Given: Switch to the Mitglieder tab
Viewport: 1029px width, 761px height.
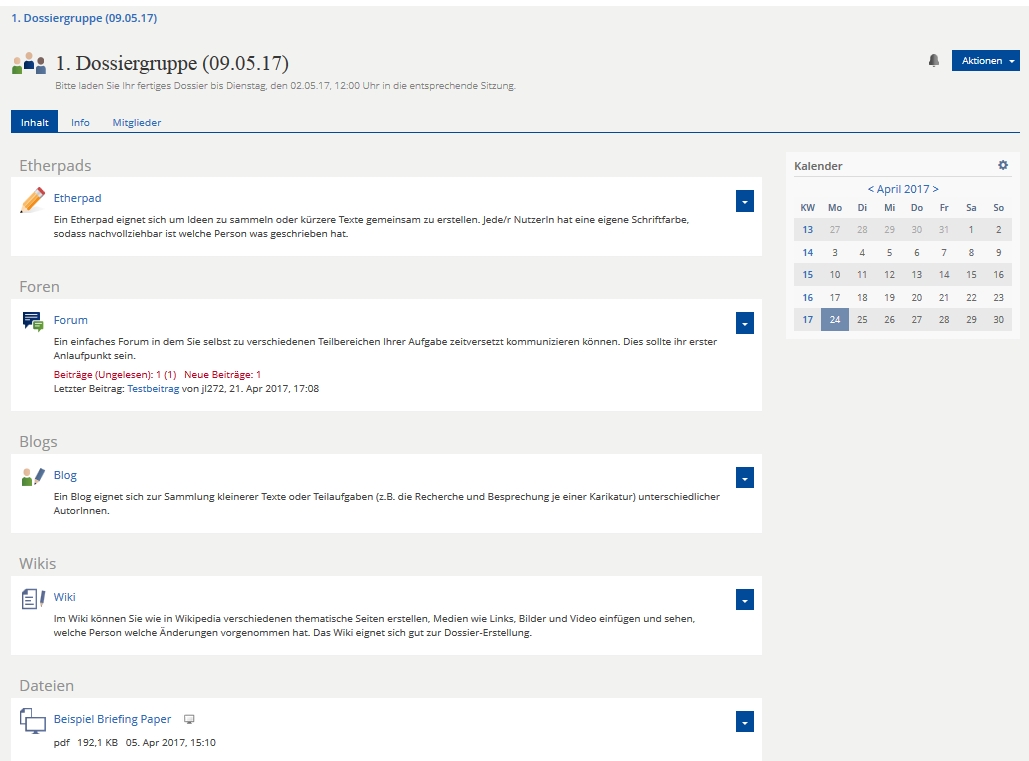Looking at the screenshot, I should click(x=136, y=122).
